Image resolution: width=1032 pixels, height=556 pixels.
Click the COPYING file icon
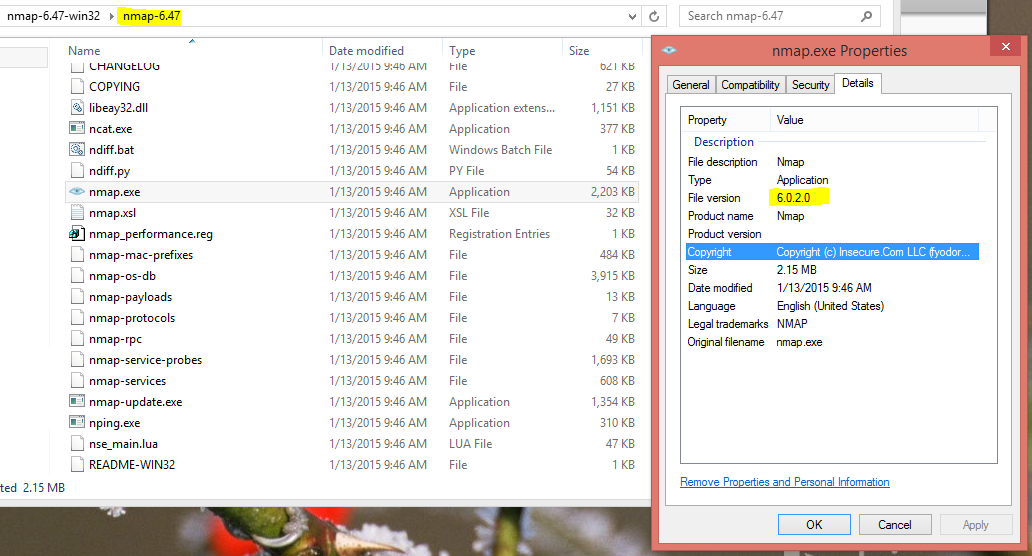tap(77, 87)
